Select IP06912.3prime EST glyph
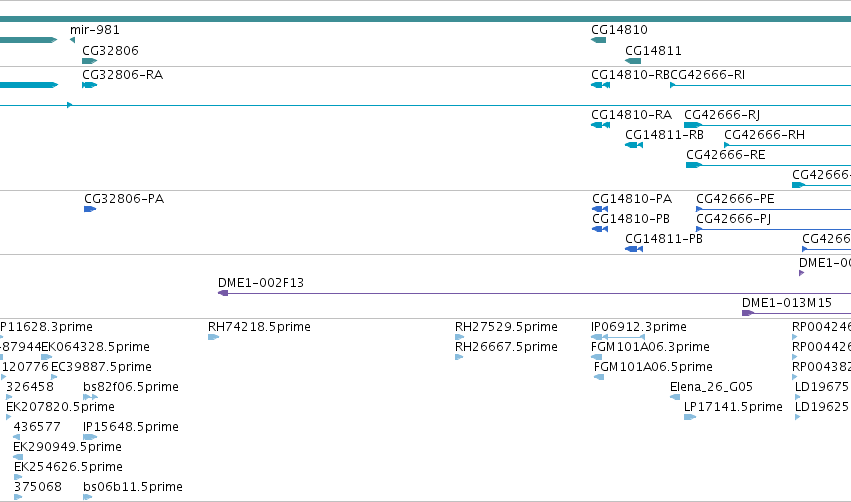The image size is (851, 502). [x=618, y=337]
